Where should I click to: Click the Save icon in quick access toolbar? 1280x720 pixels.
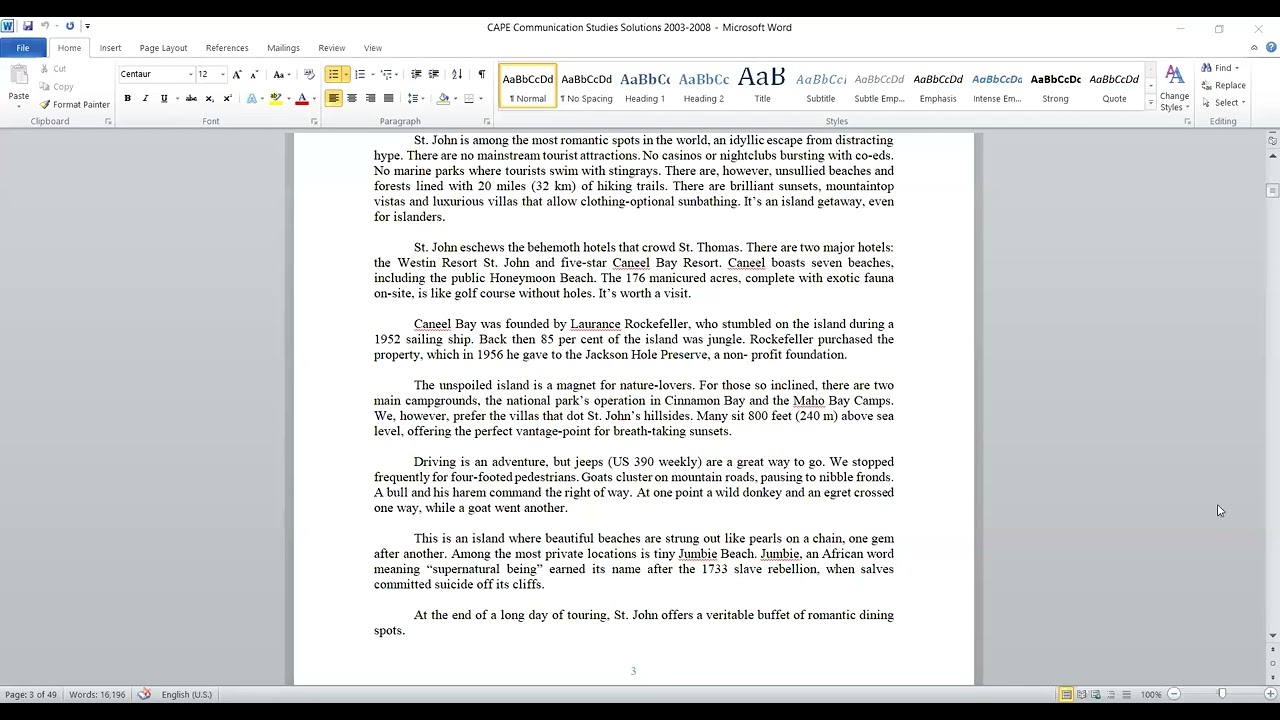[x=28, y=26]
